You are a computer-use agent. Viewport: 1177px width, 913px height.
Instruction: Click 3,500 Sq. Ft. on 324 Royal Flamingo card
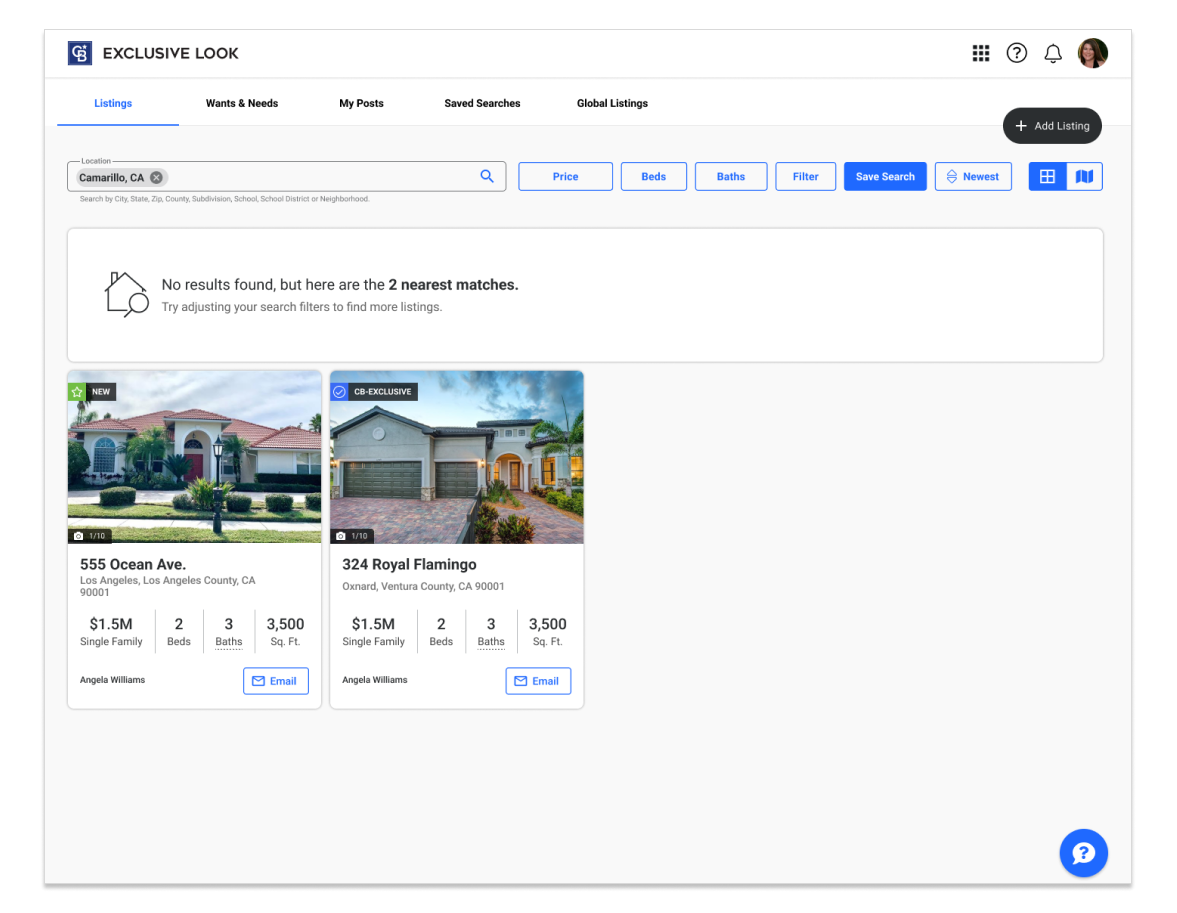pos(547,631)
